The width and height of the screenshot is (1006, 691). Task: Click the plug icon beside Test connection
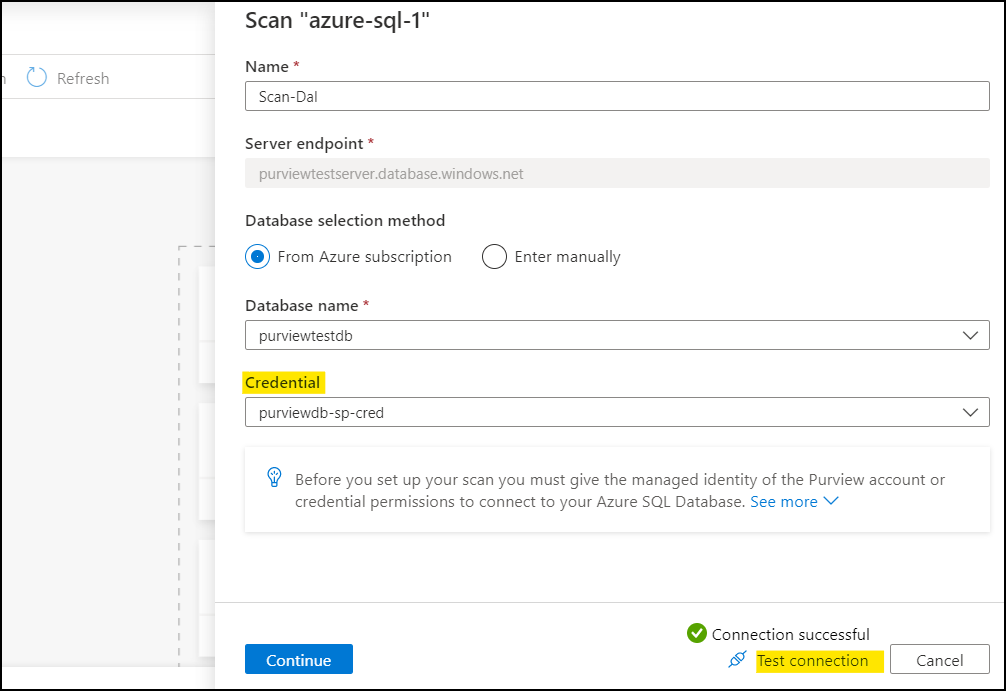(x=738, y=660)
